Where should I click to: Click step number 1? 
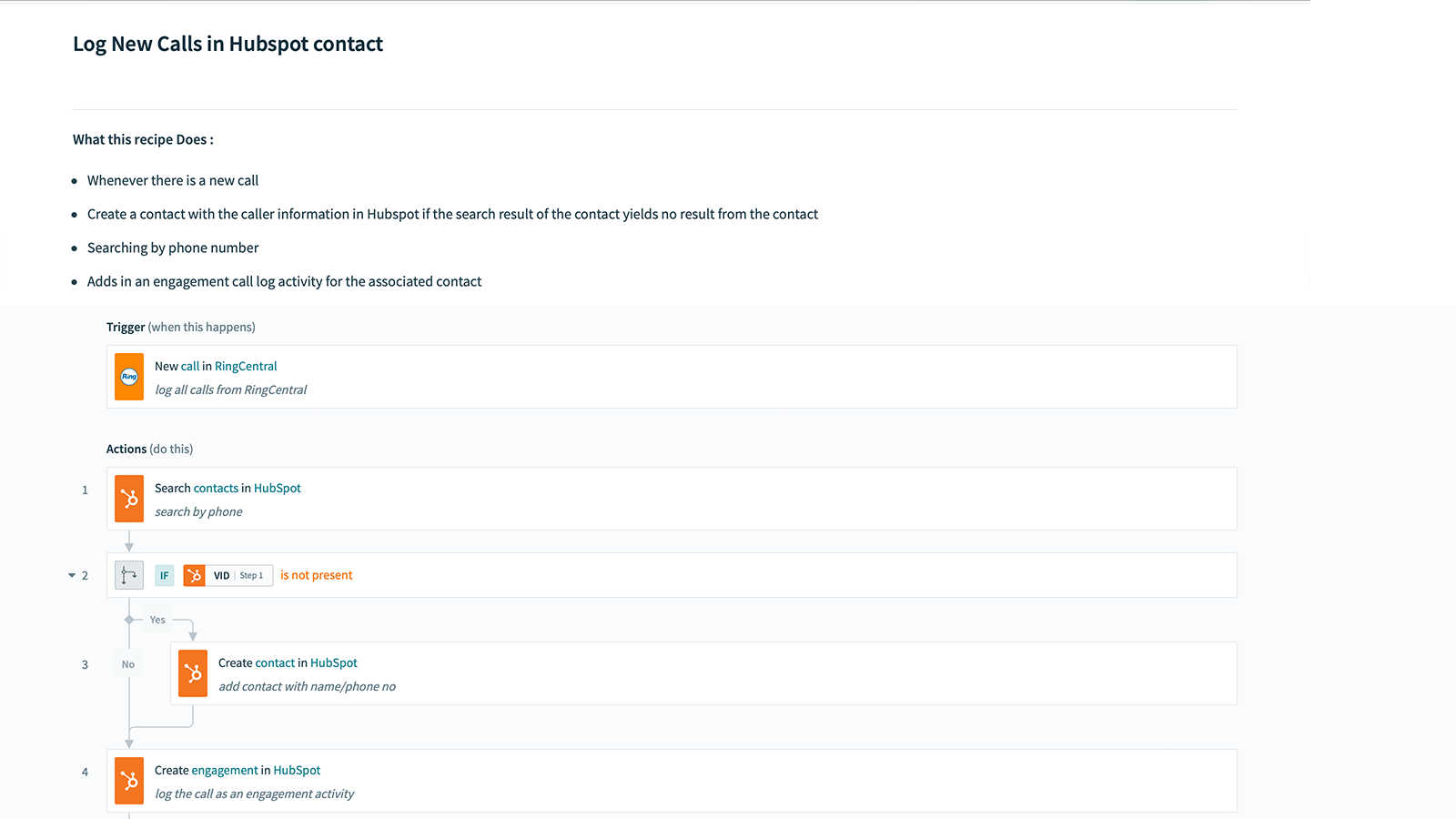point(85,490)
